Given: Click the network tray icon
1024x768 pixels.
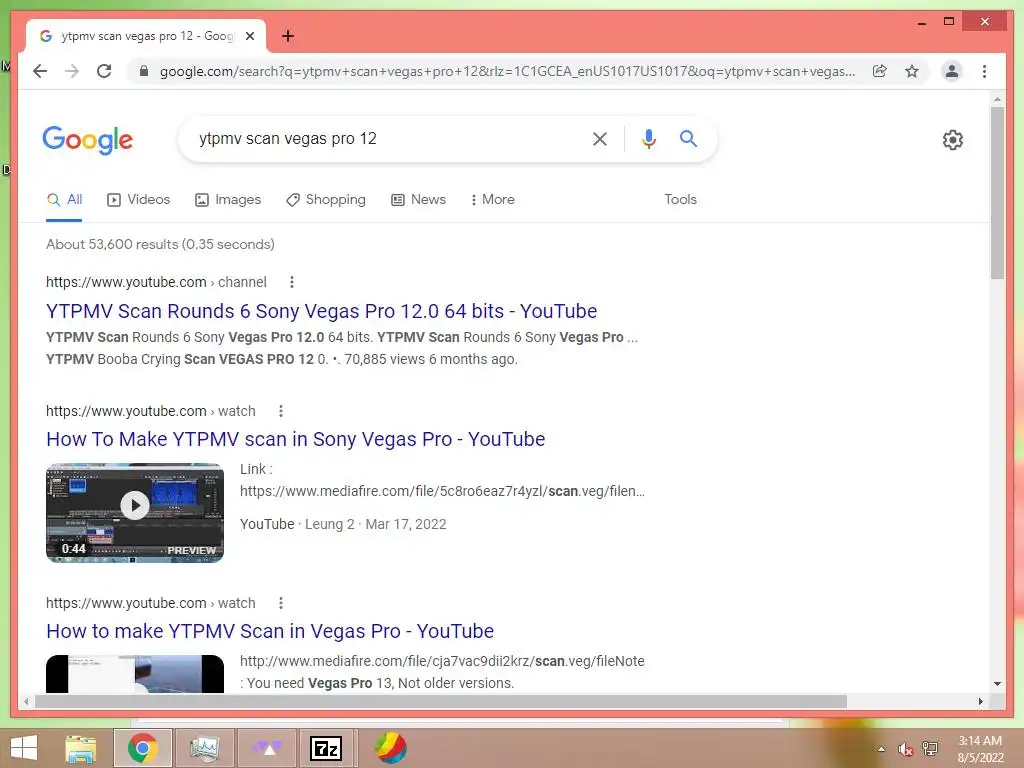Looking at the screenshot, I should pyautogui.click(x=930, y=749).
